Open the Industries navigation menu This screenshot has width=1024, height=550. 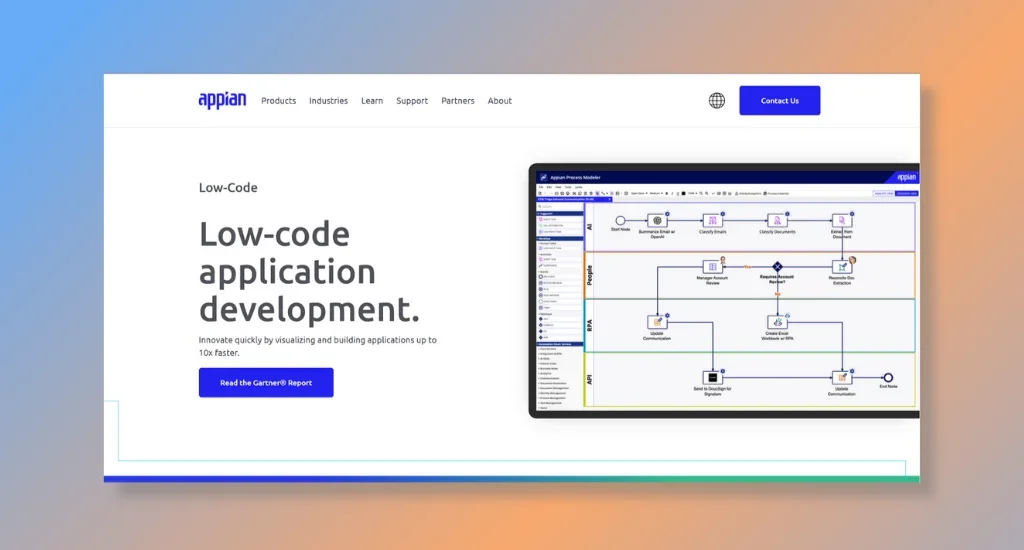[x=328, y=101]
